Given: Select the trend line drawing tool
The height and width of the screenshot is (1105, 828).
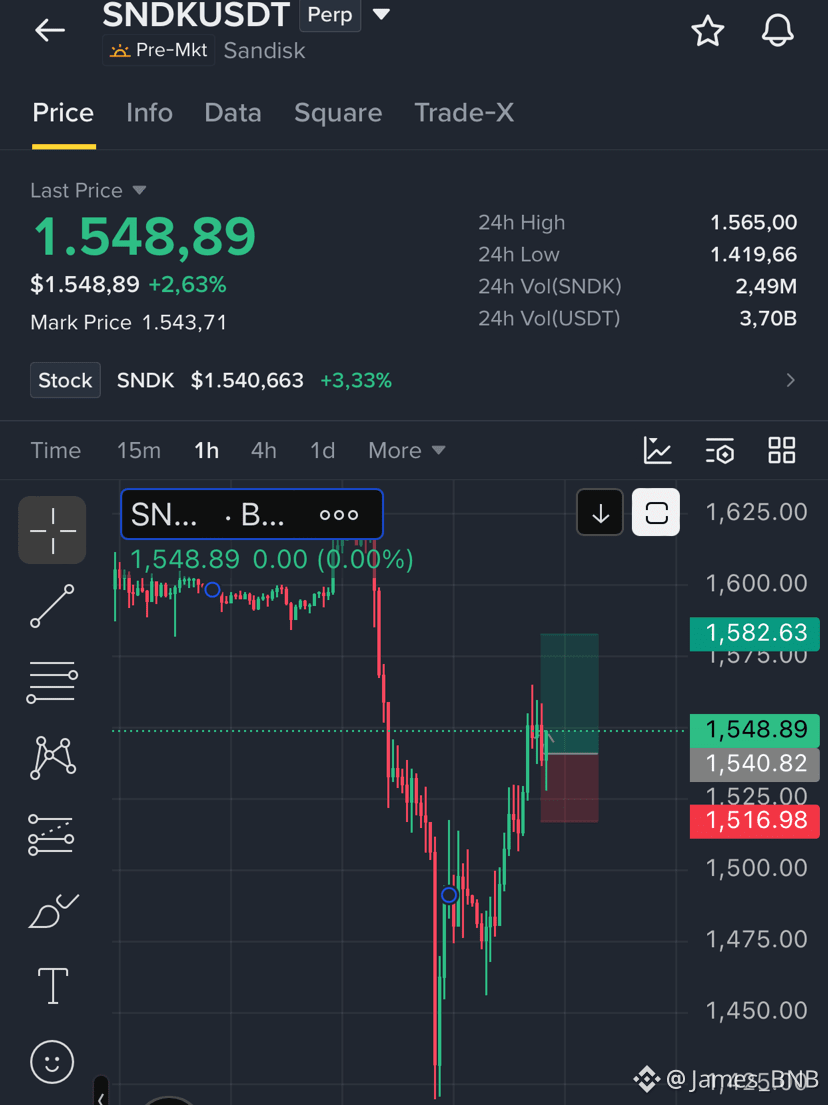Looking at the screenshot, I should 52,606.
